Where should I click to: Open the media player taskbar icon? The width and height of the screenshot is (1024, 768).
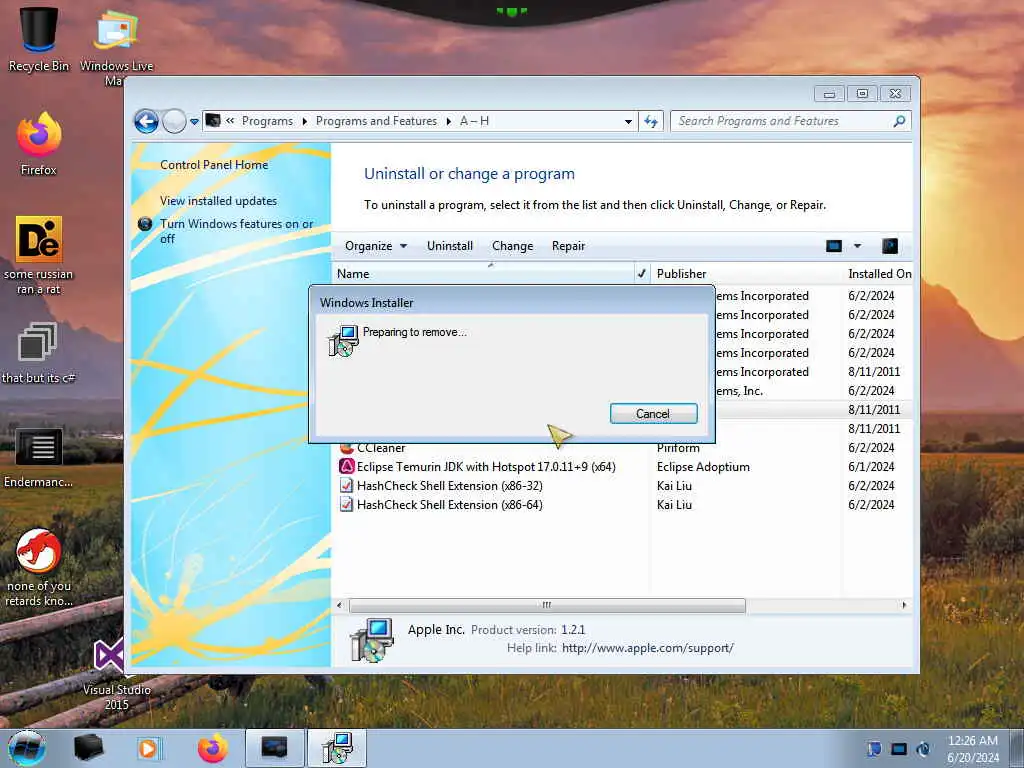click(x=148, y=748)
